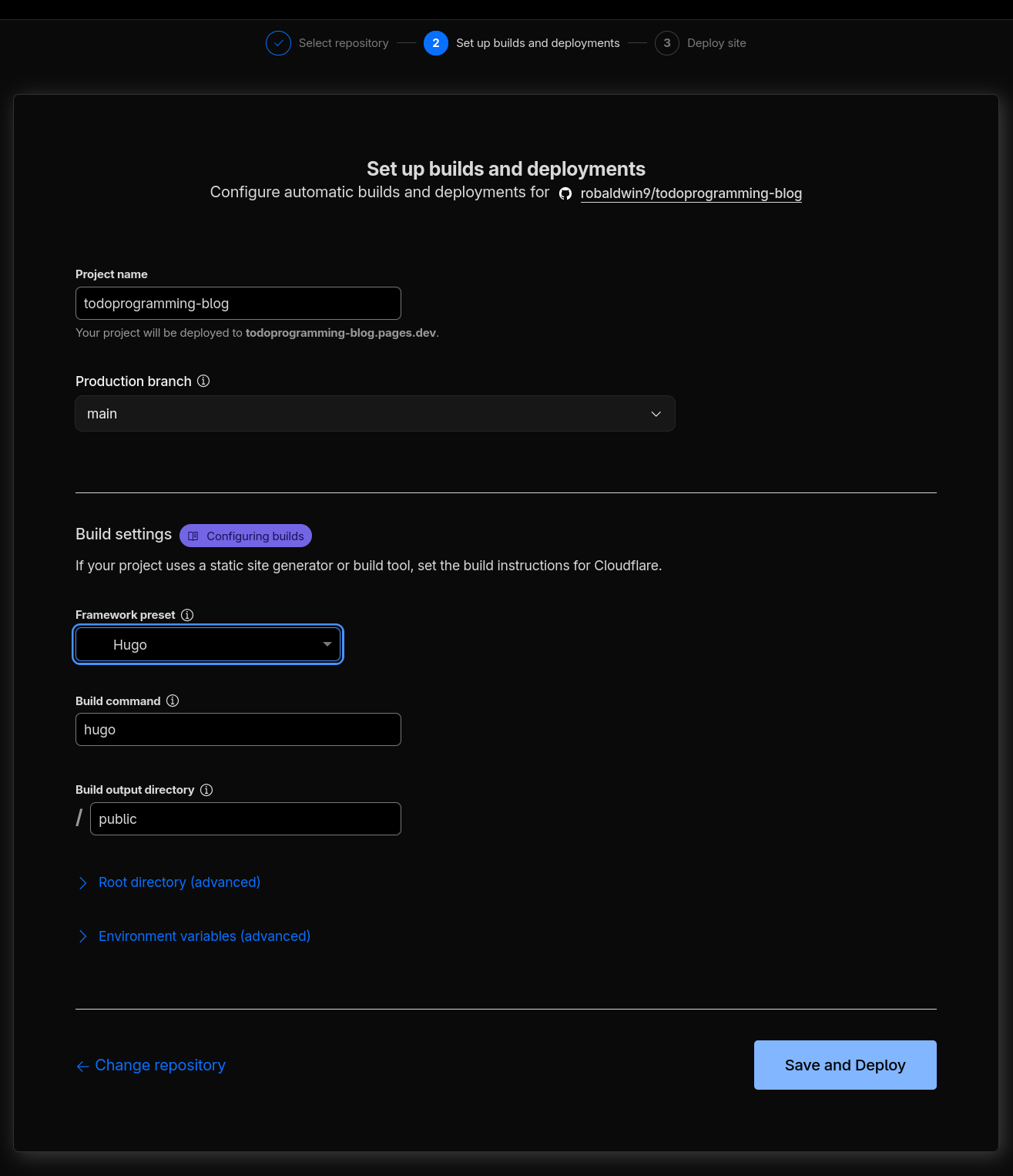Click the todoprogramming-blog.pages.dev deployment text

coord(340,333)
